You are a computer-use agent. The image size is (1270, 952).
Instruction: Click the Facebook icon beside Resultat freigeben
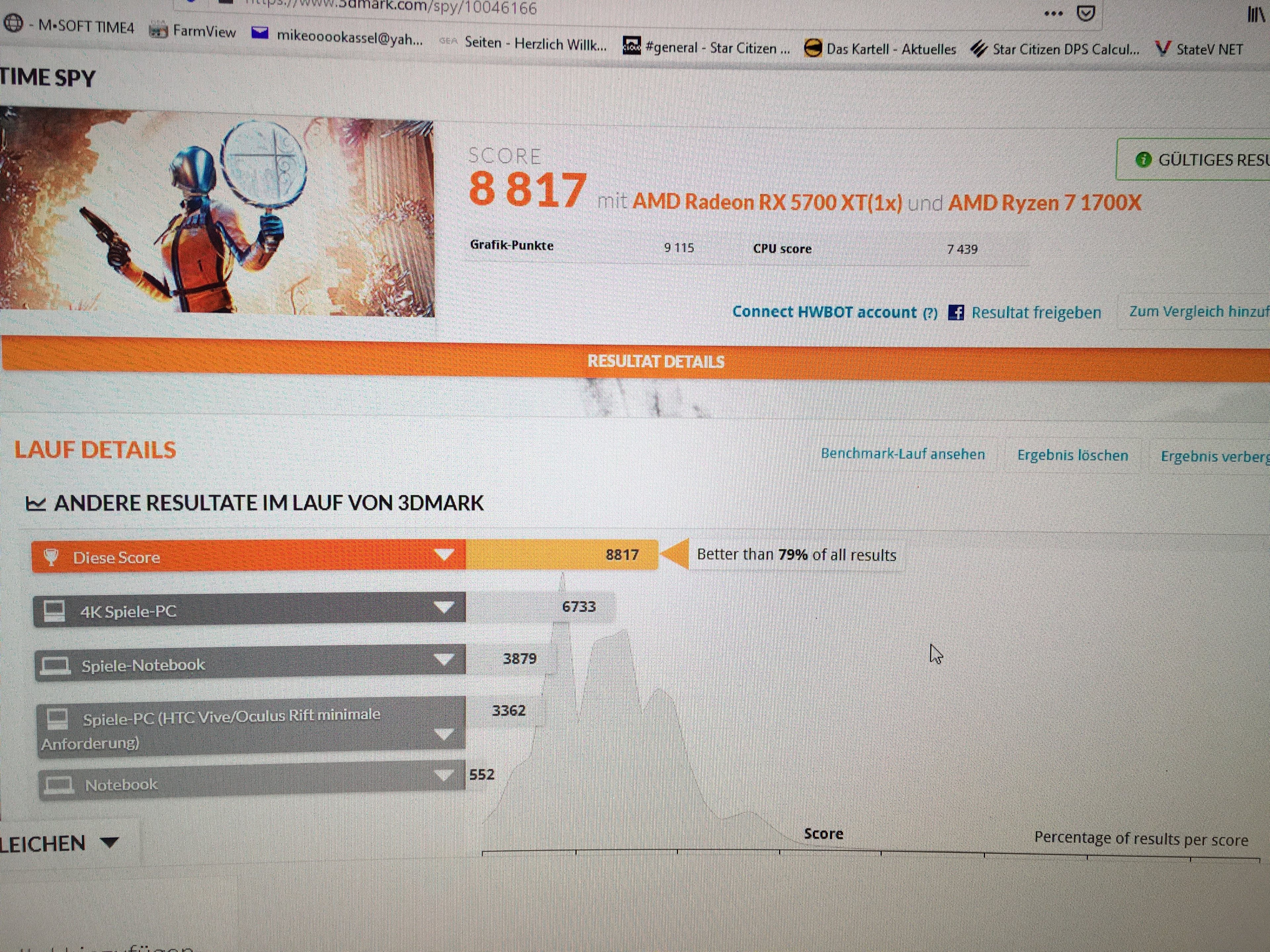(956, 312)
